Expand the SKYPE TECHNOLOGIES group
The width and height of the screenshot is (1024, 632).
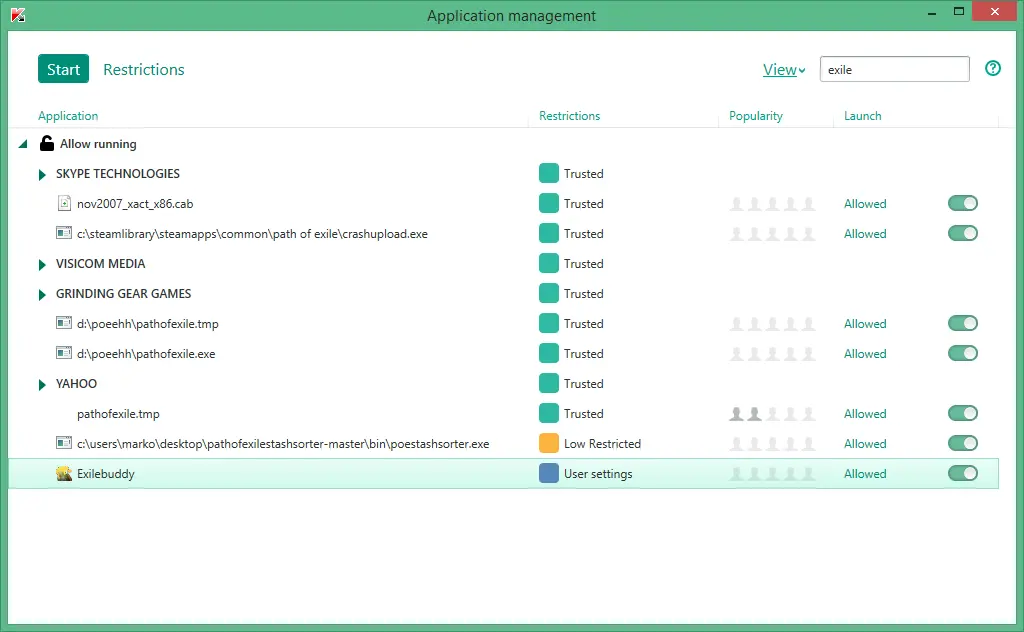42,174
